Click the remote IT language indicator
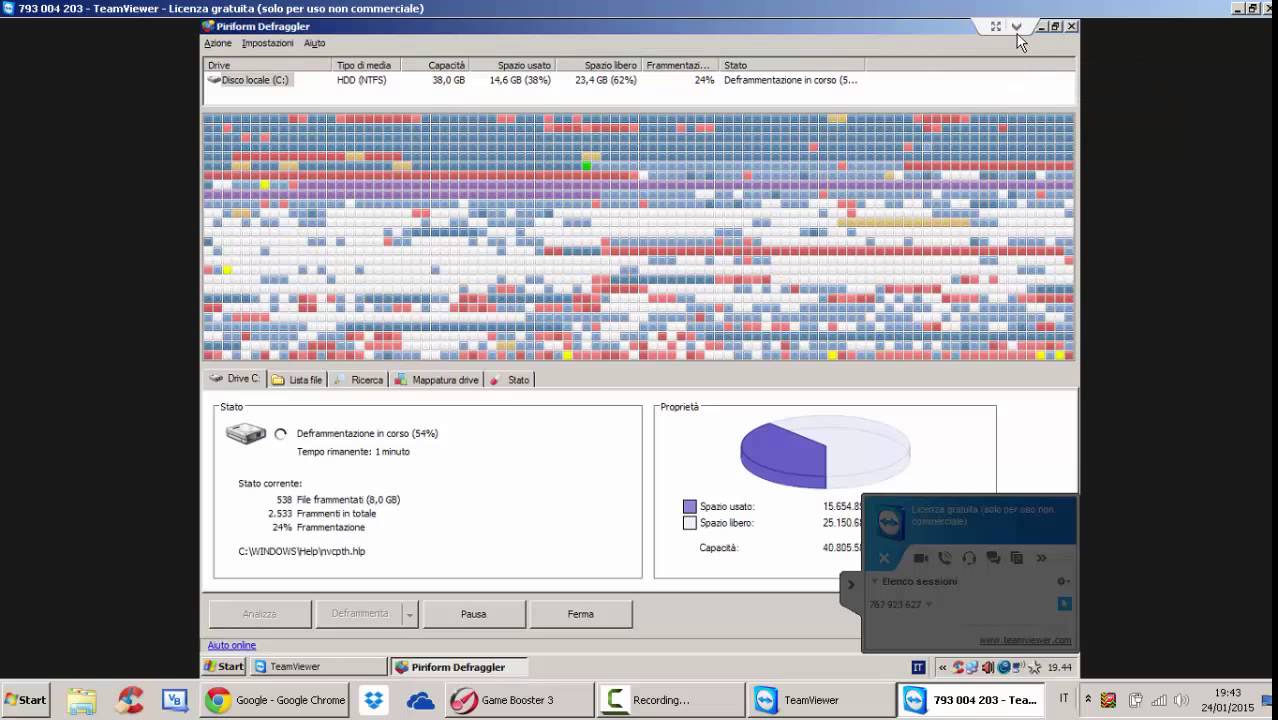Image resolution: width=1278 pixels, height=720 pixels. (918, 667)
